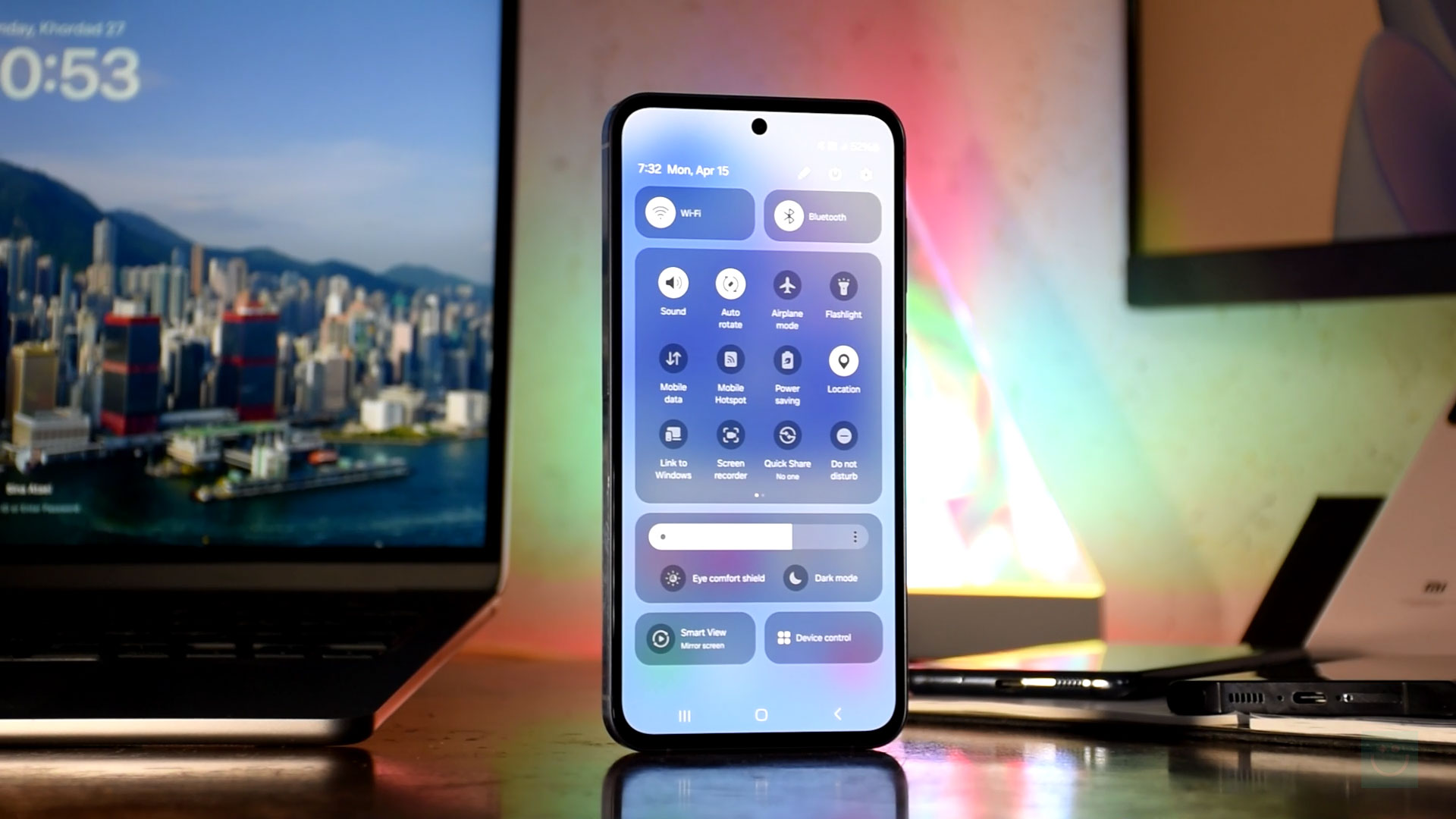Enable Airplane mode
Image resolution: width=1456 pixels, height=819 pixels.
(x=787, y=285)
